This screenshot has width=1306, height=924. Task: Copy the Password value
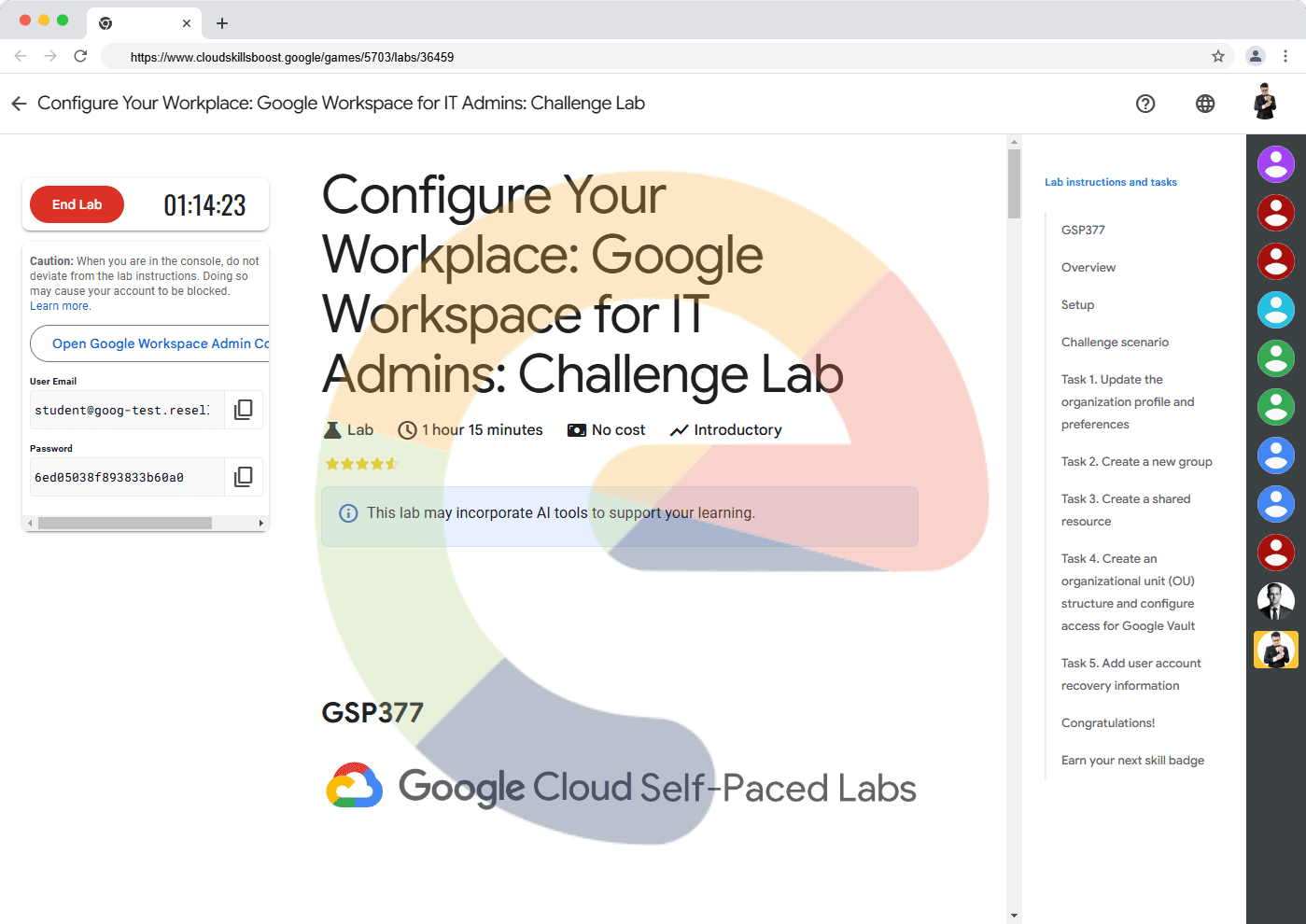[x=244, y=477]
